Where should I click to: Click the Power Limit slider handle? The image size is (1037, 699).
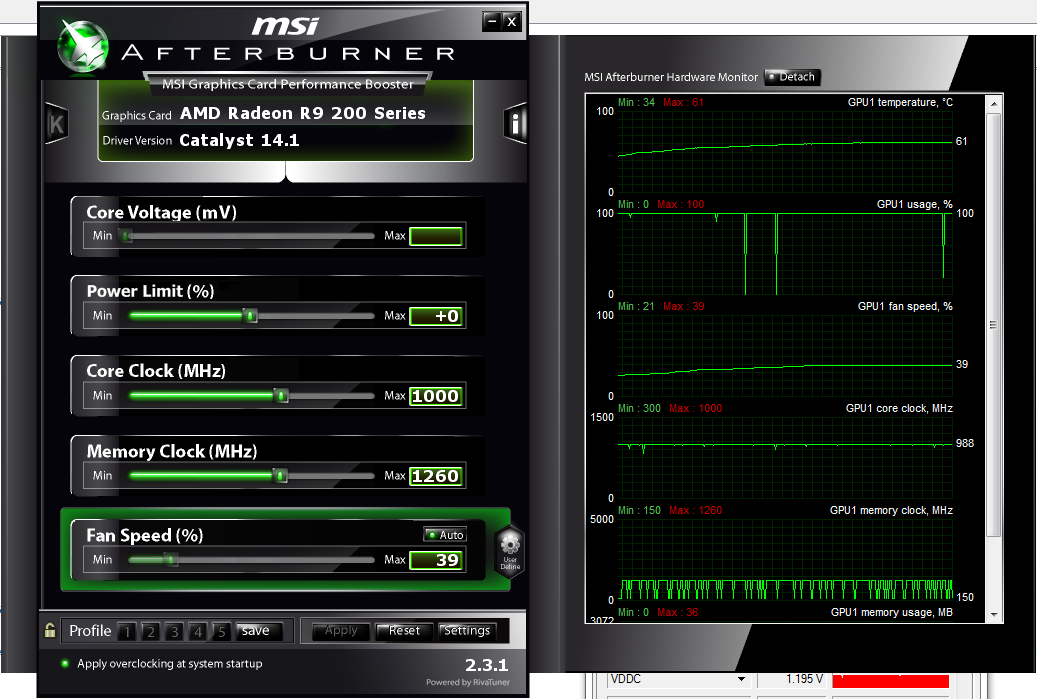250,316
